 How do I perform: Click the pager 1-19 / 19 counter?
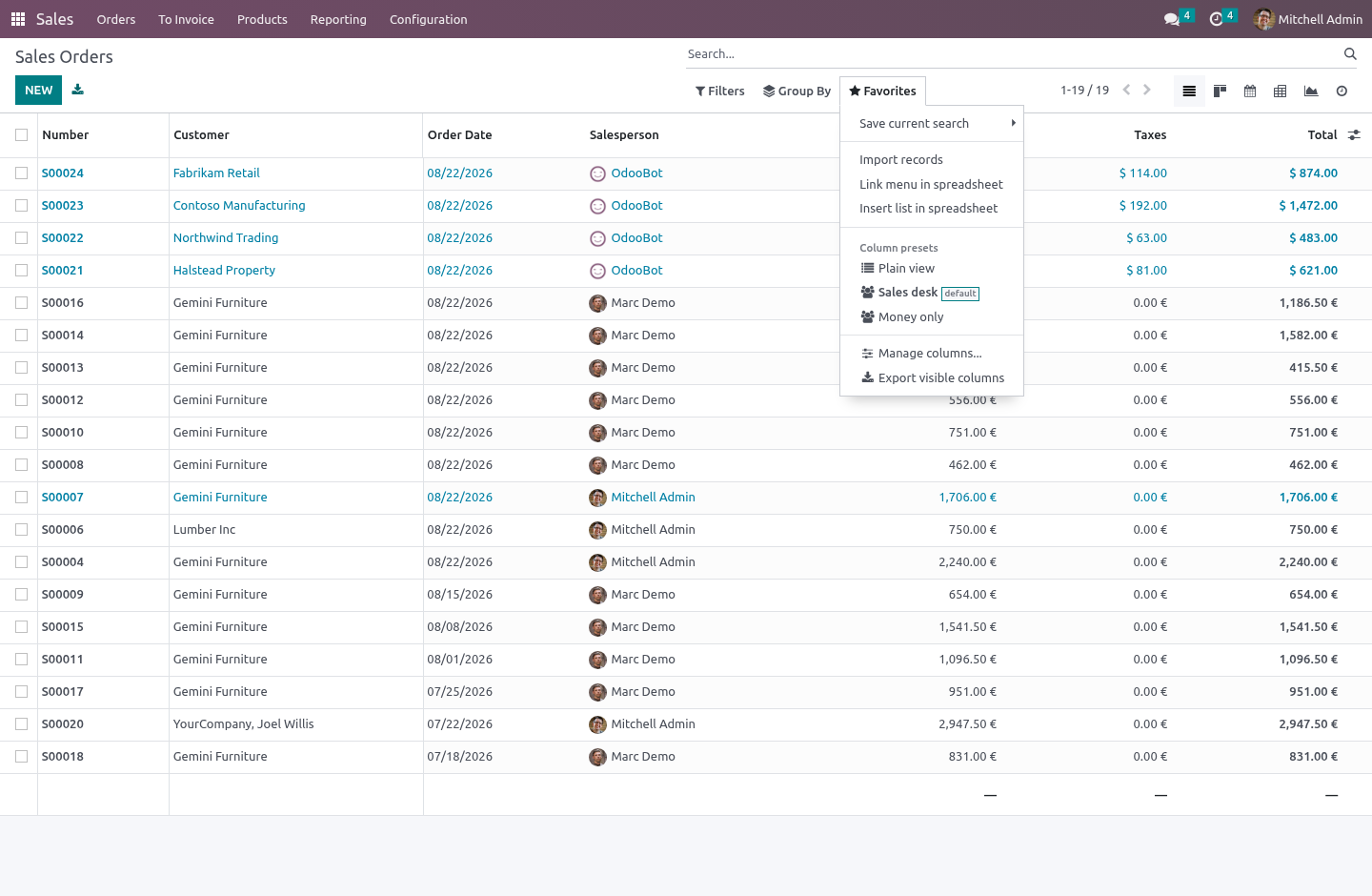point(1084,91)
